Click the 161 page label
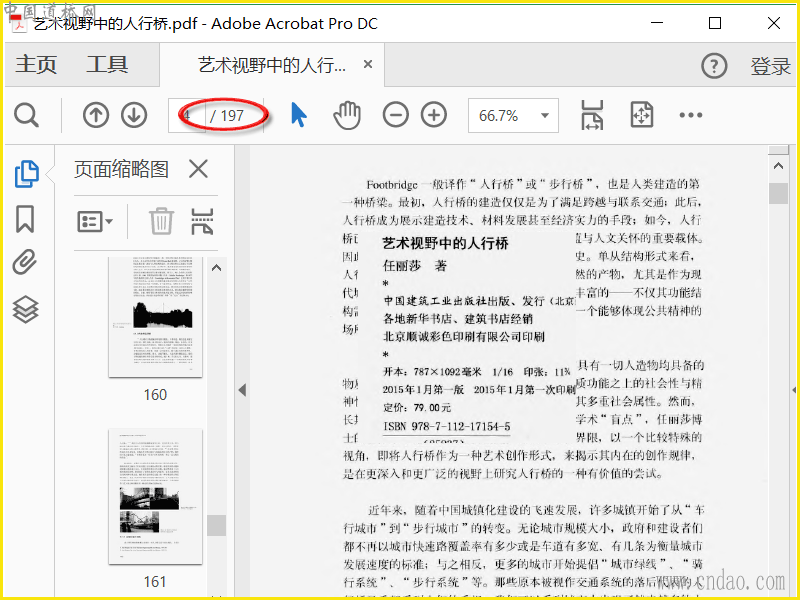800x600 pixels. pos(155,582)
